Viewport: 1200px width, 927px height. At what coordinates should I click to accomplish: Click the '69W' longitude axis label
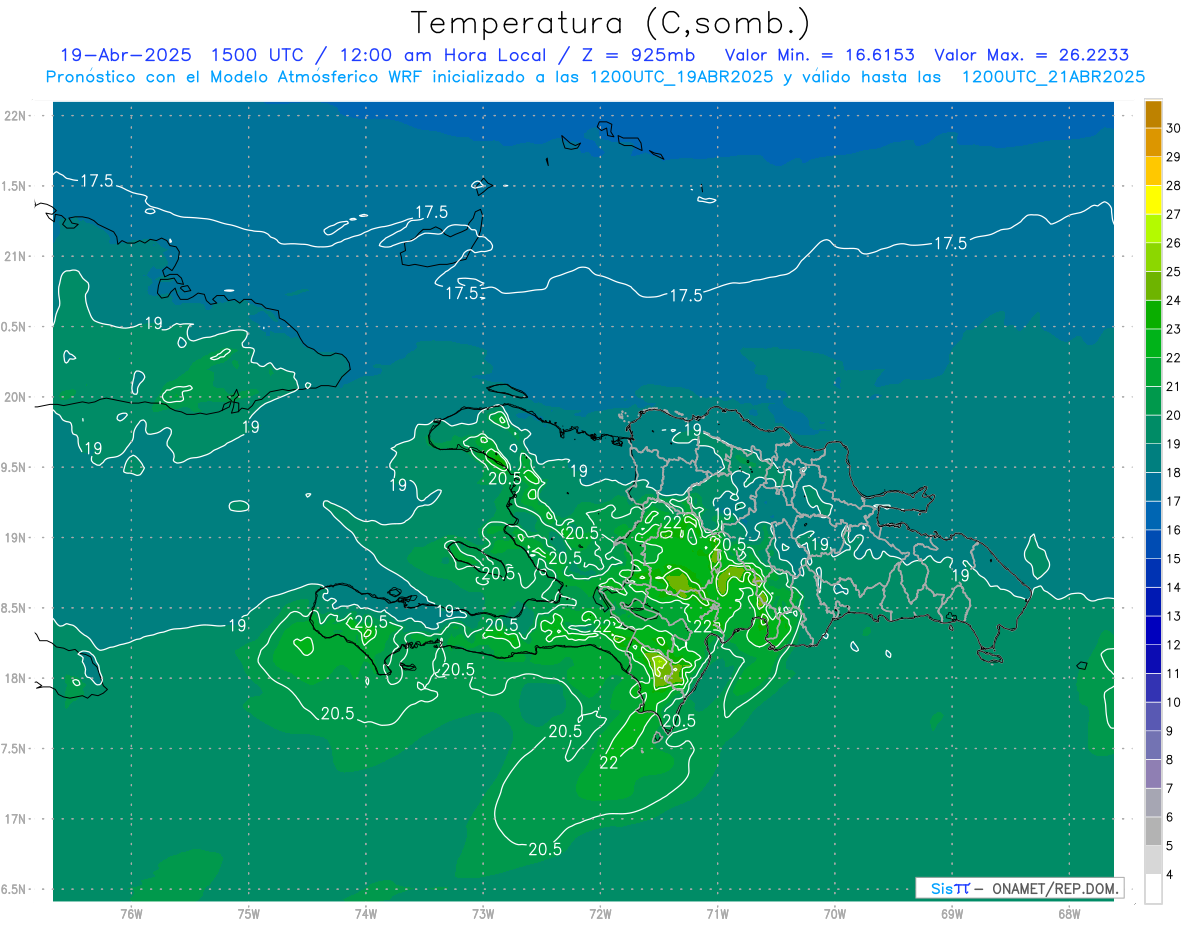pos(952,914)
